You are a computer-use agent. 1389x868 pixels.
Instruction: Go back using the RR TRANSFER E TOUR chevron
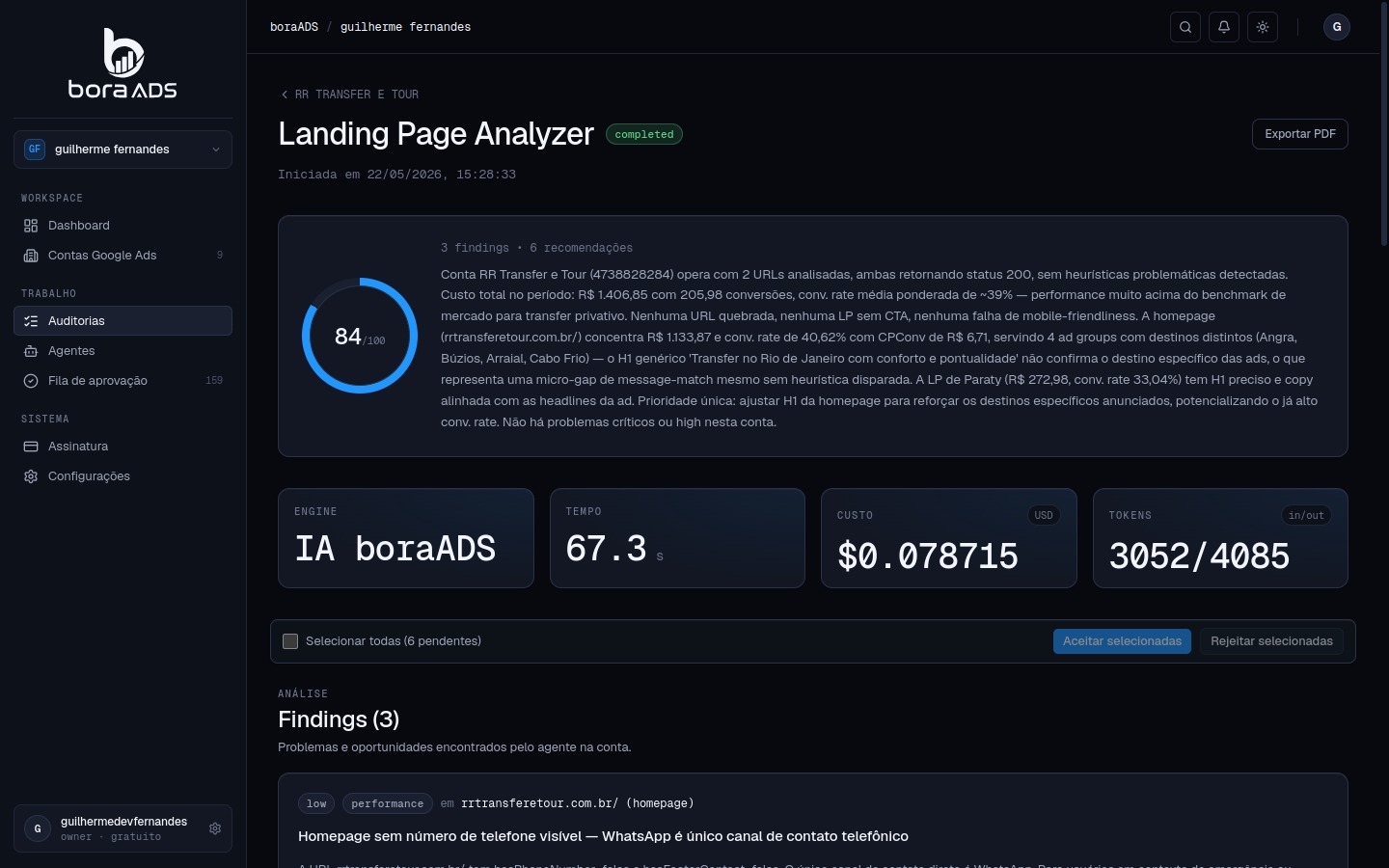tap(285, 95)
